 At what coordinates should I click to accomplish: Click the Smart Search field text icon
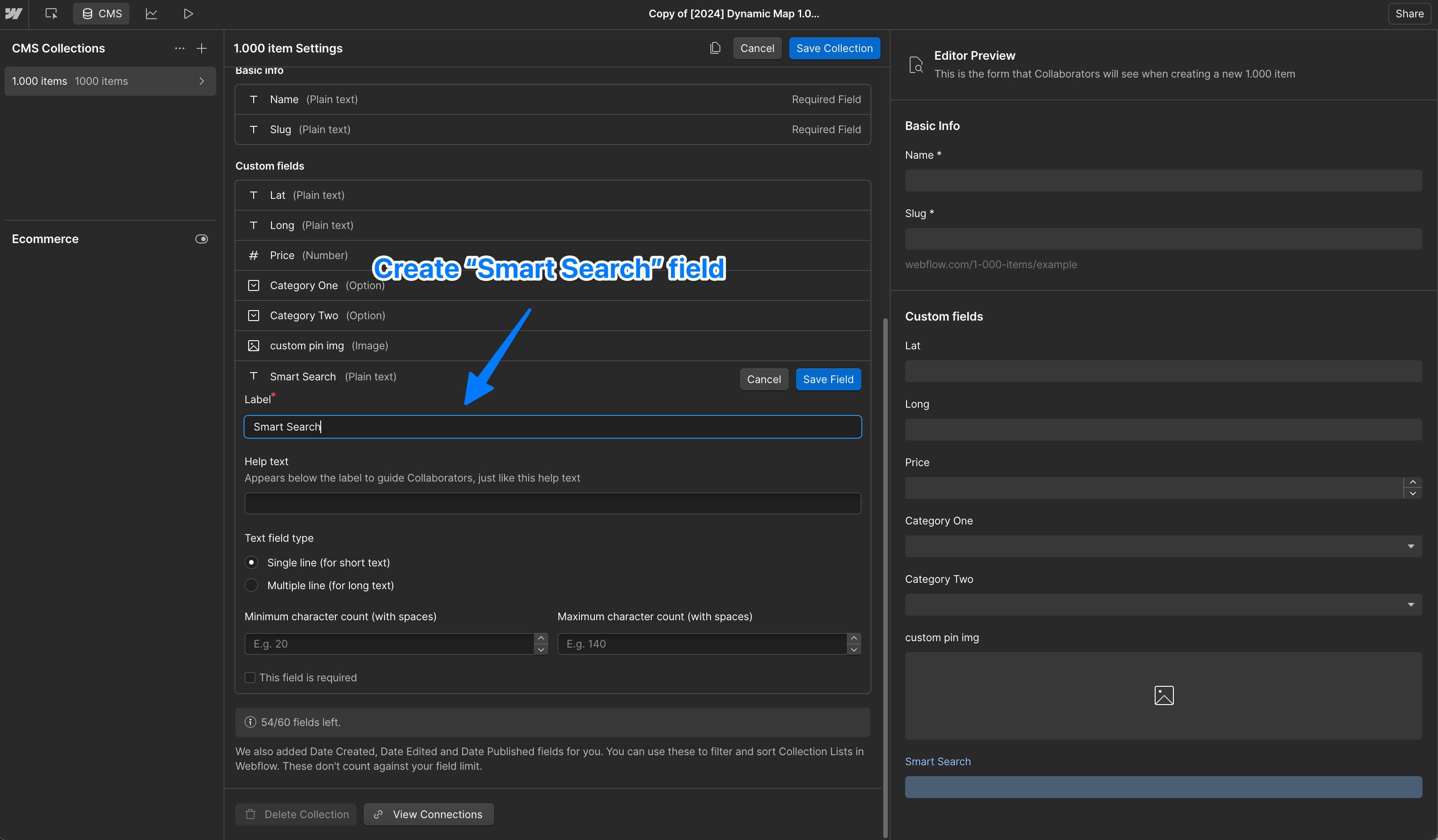(x=253, y=376)
